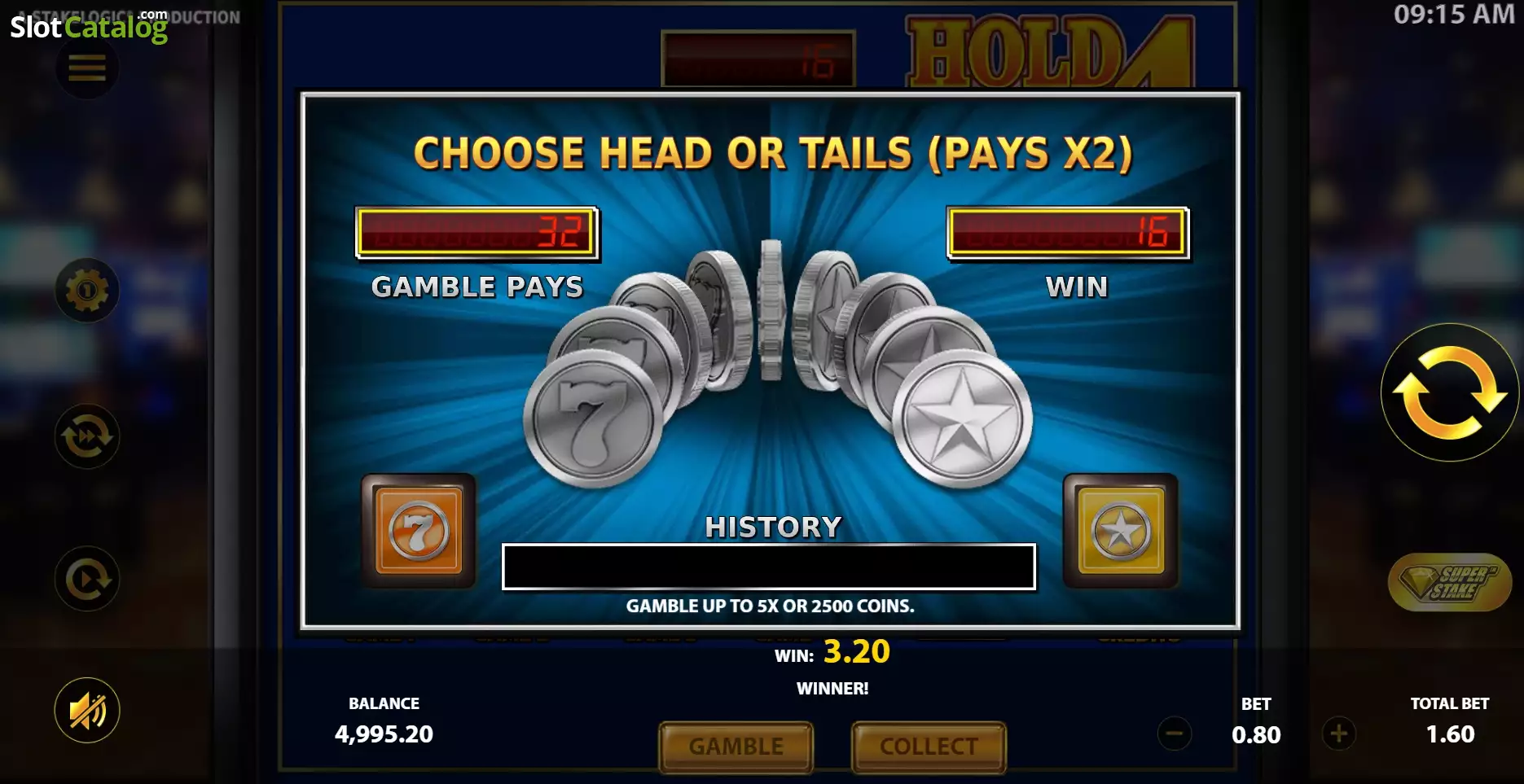Toggle the Super Stake button
The height and width of the screenshot is (784, 1524).
point(1450,583)
